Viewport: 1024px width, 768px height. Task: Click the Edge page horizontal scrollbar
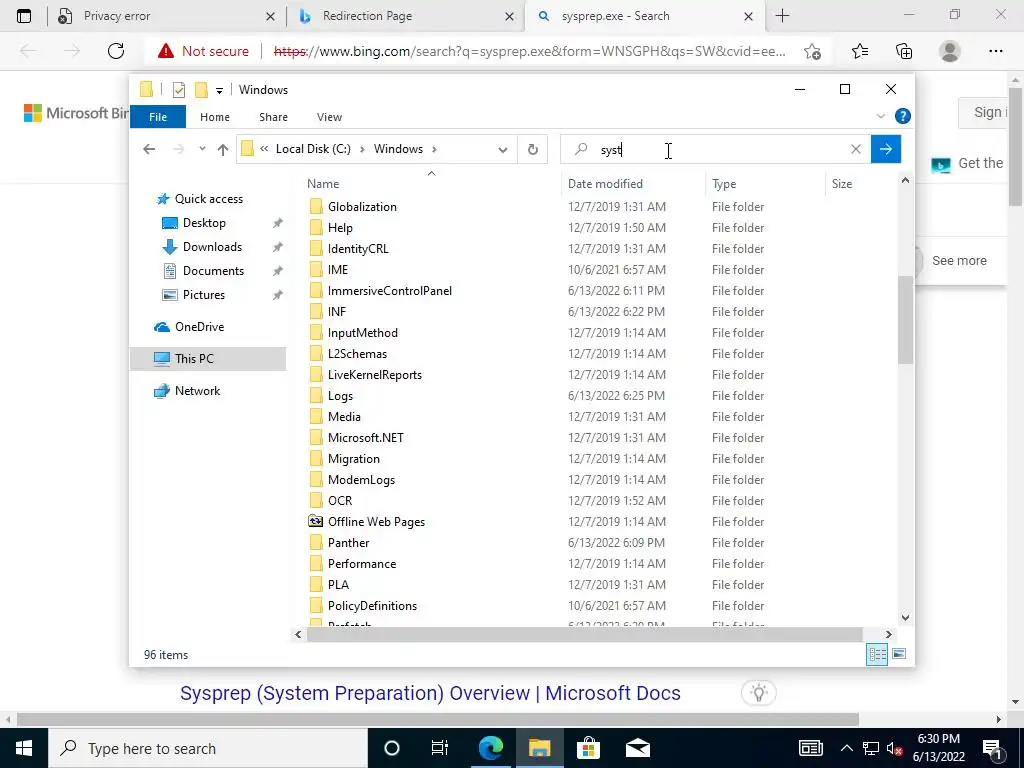(x=438, y=719)
